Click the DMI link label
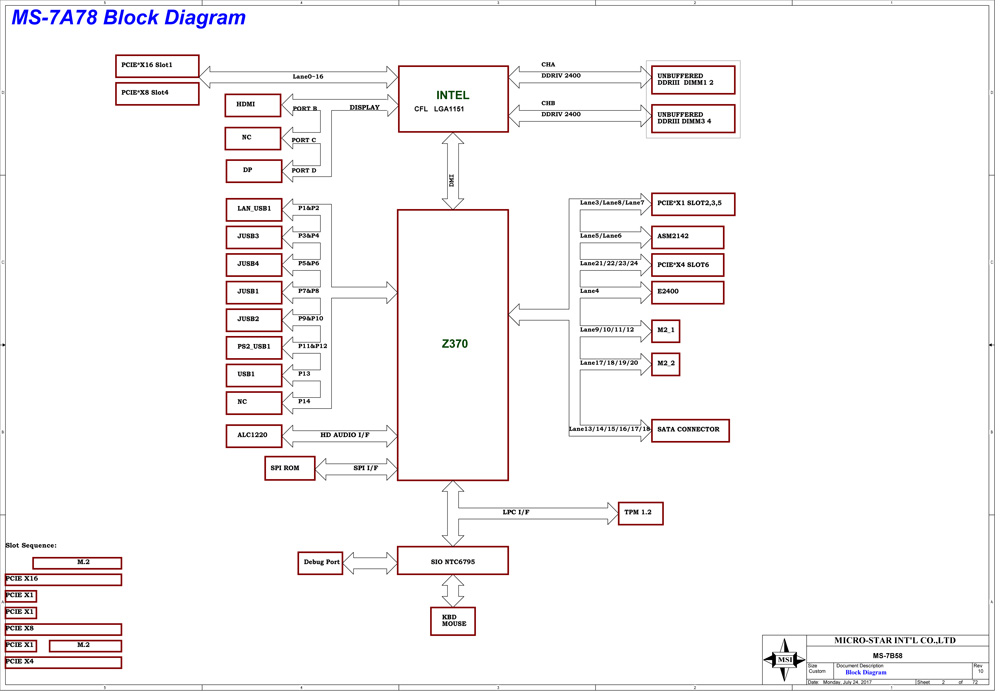The height and width of the screenshot is (691, 1000). [452, 181]
